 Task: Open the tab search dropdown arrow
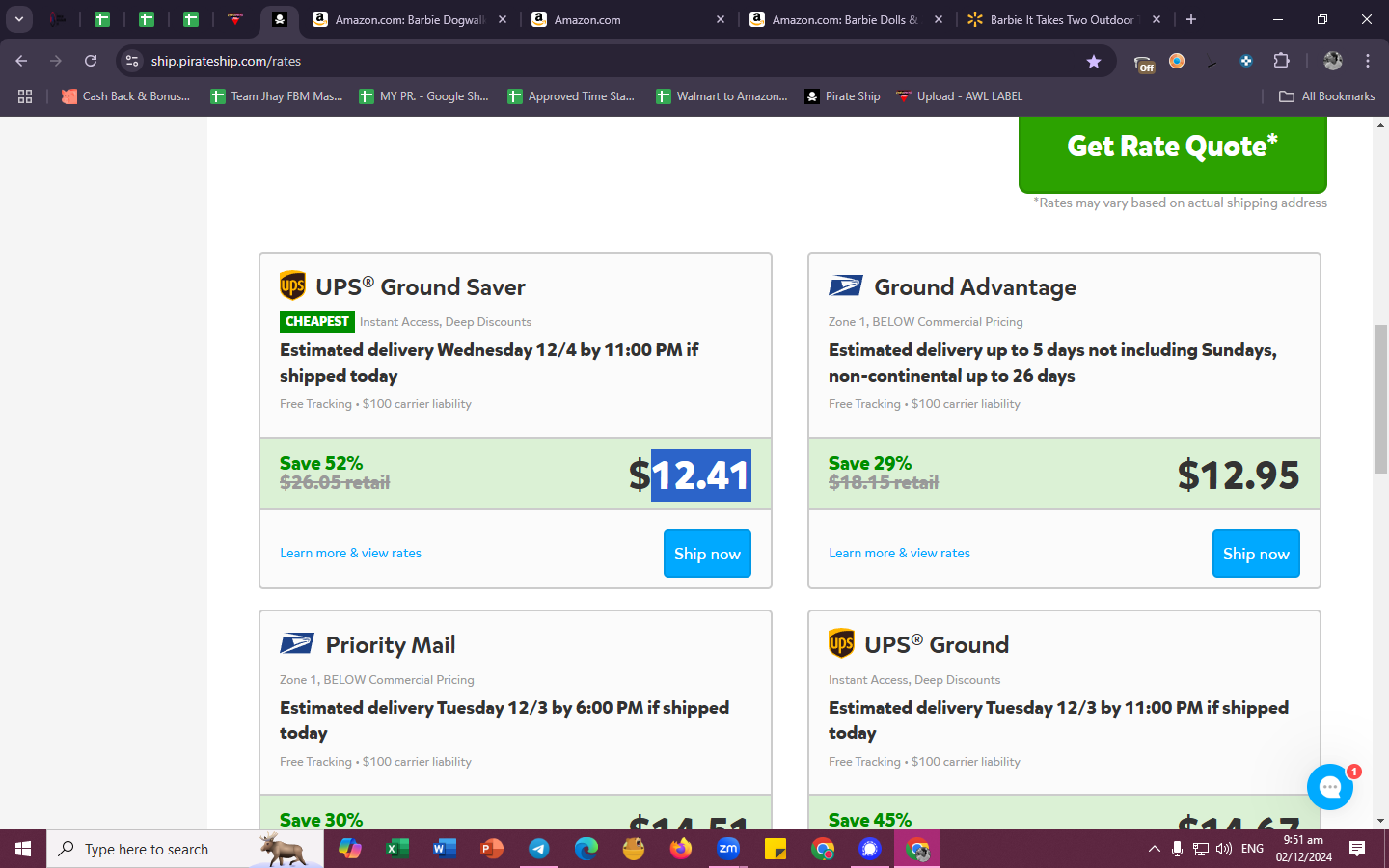tap(19, 19)
